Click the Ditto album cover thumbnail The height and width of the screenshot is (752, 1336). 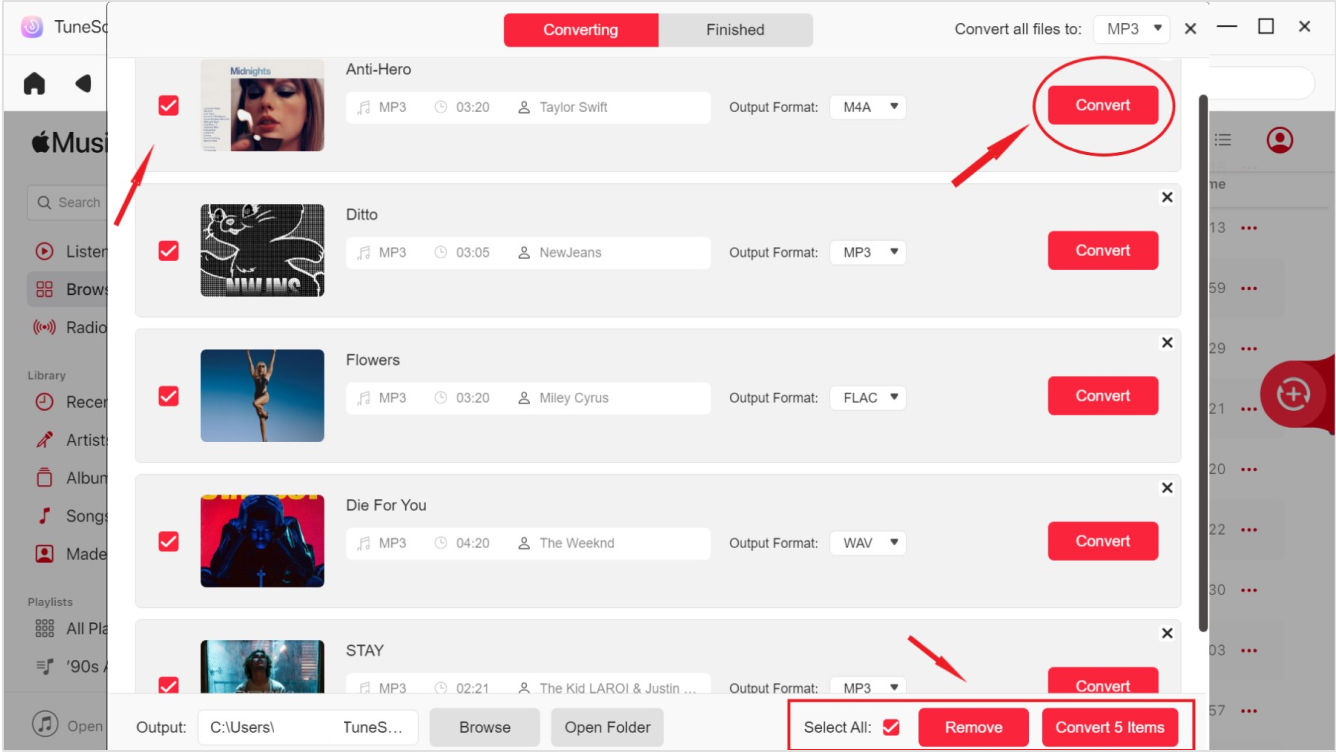262,250
